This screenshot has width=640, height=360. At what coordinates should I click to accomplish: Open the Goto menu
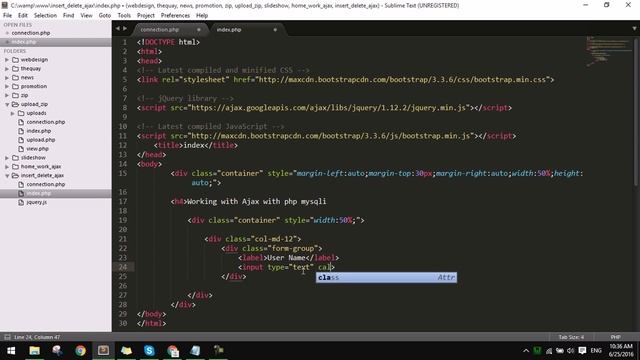[x=105, y=15]
